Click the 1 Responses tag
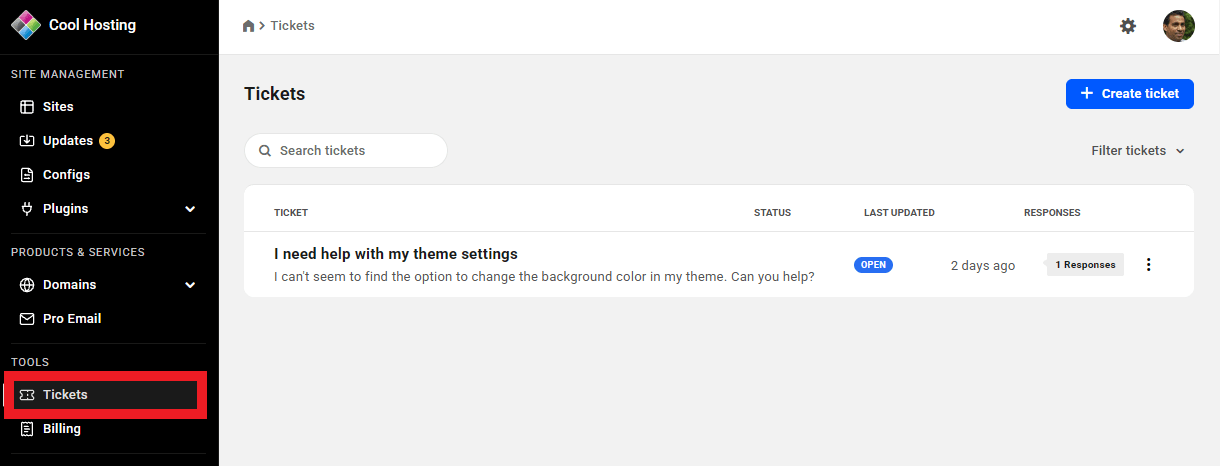The height and width of the screenshot is (466, 1220). (1086, 265)
